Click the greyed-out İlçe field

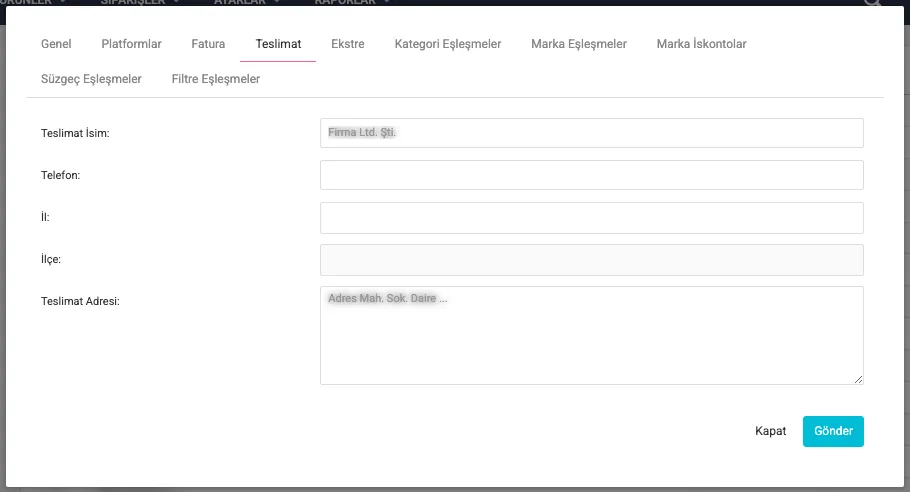591,260
